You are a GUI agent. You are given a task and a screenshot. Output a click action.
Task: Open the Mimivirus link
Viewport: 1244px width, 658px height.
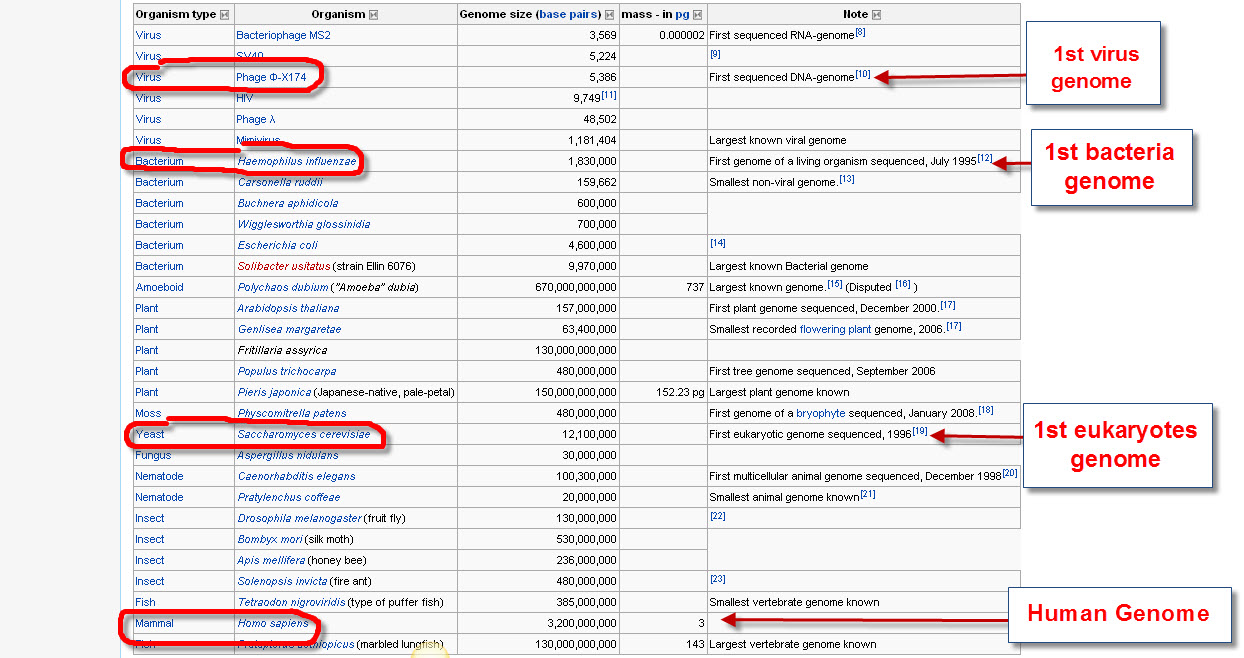click(258, 140)
